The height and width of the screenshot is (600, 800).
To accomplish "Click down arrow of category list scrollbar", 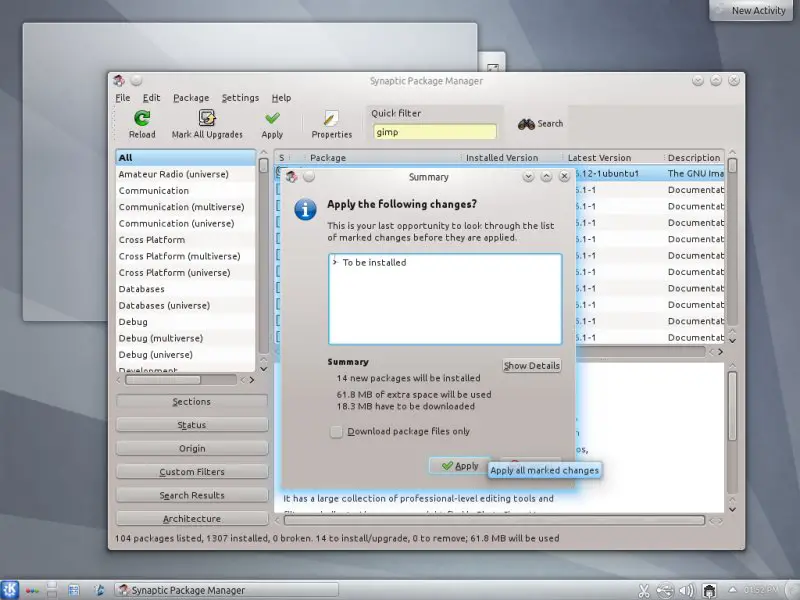I will pyautogui.click(x=263, y=368).
